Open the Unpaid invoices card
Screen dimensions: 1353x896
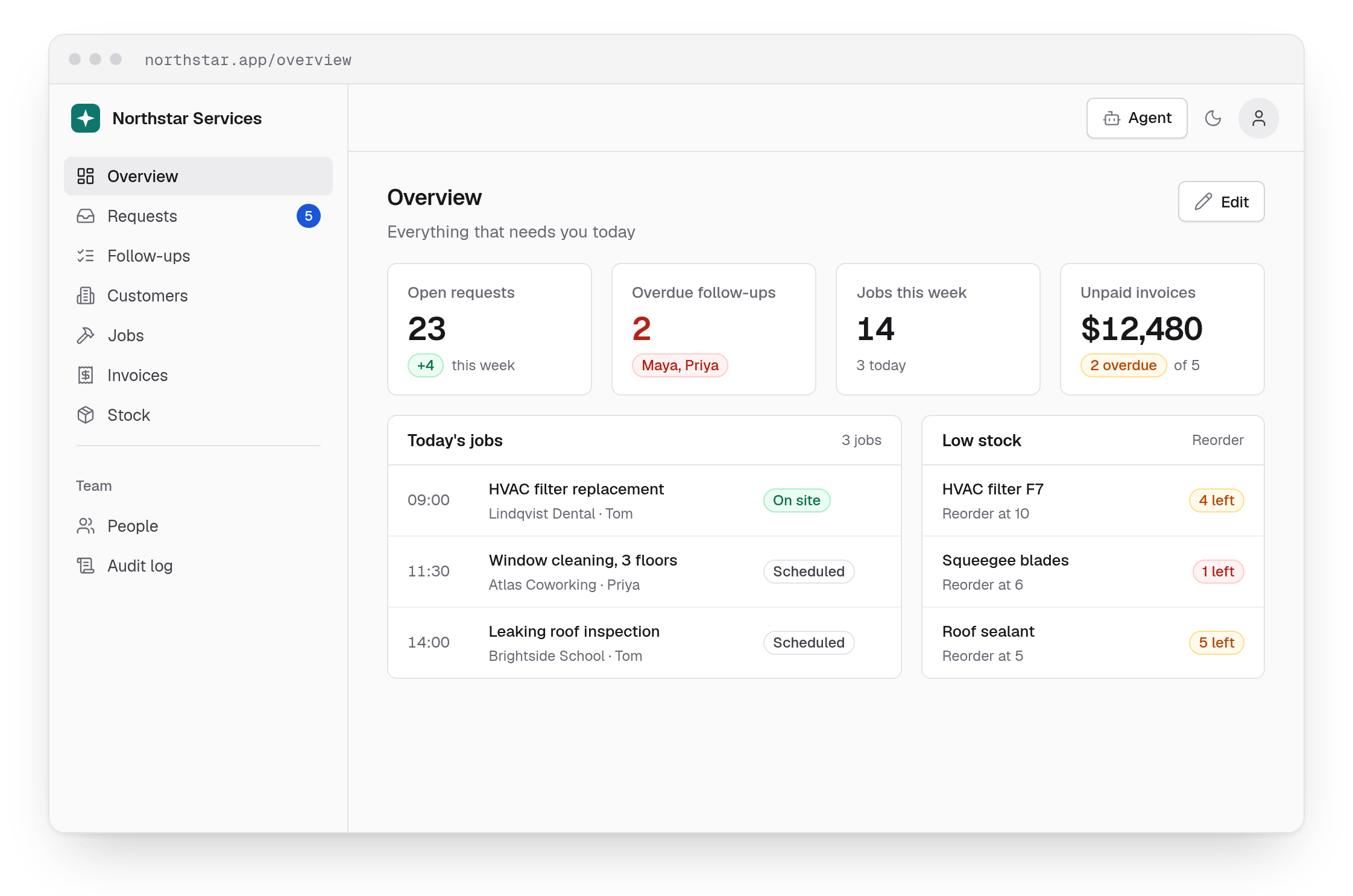(1162, 329)
